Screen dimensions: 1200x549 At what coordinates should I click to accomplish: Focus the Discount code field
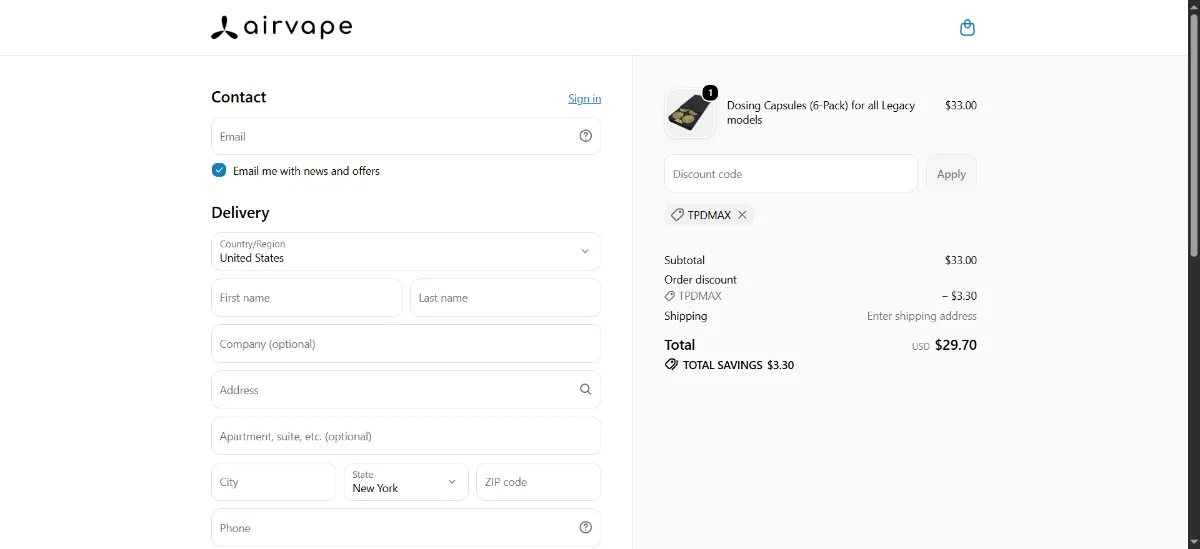pyautogui.click(x=791, y=174)
